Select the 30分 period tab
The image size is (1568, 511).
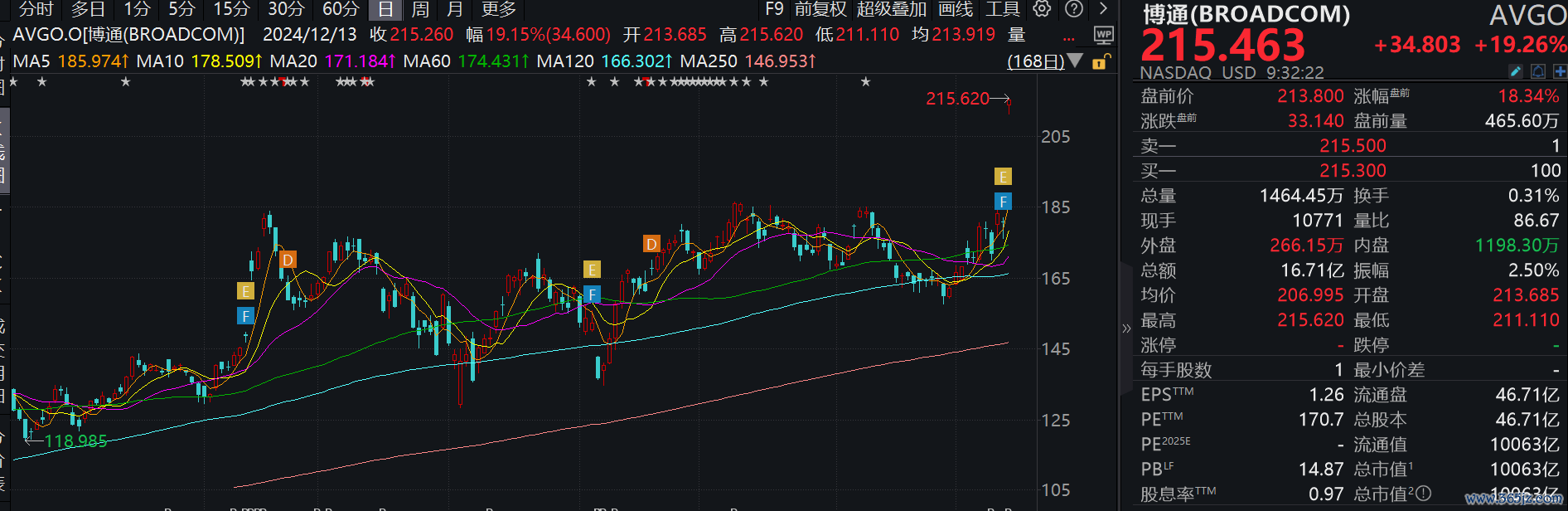(286, 9)
